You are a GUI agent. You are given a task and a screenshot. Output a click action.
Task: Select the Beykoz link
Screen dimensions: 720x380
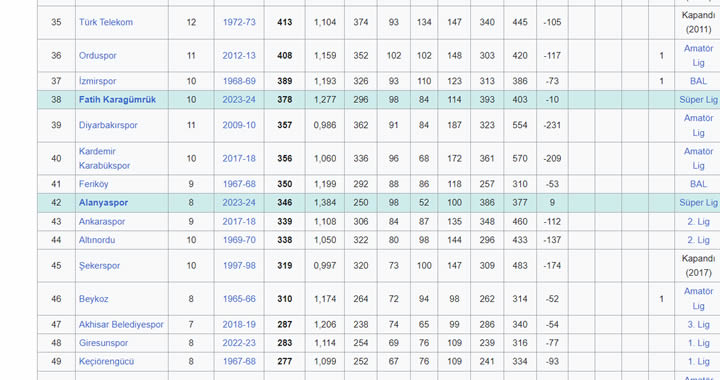click(x=93, y=299)
